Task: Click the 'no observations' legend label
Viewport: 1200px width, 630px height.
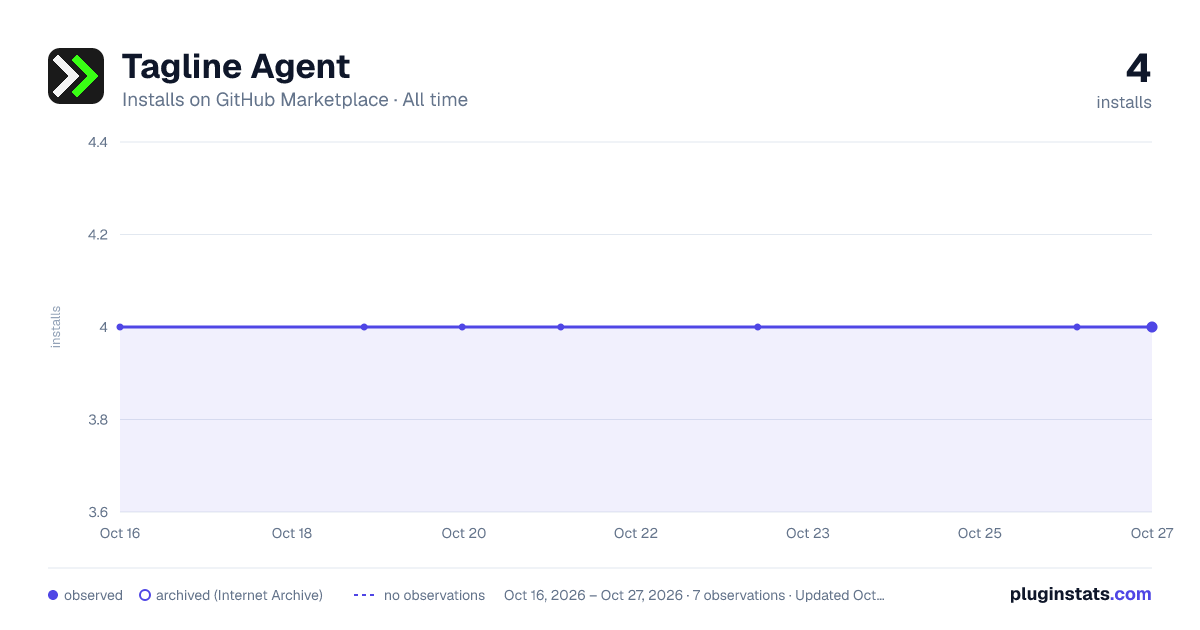Action: click(x=434, y=595)
